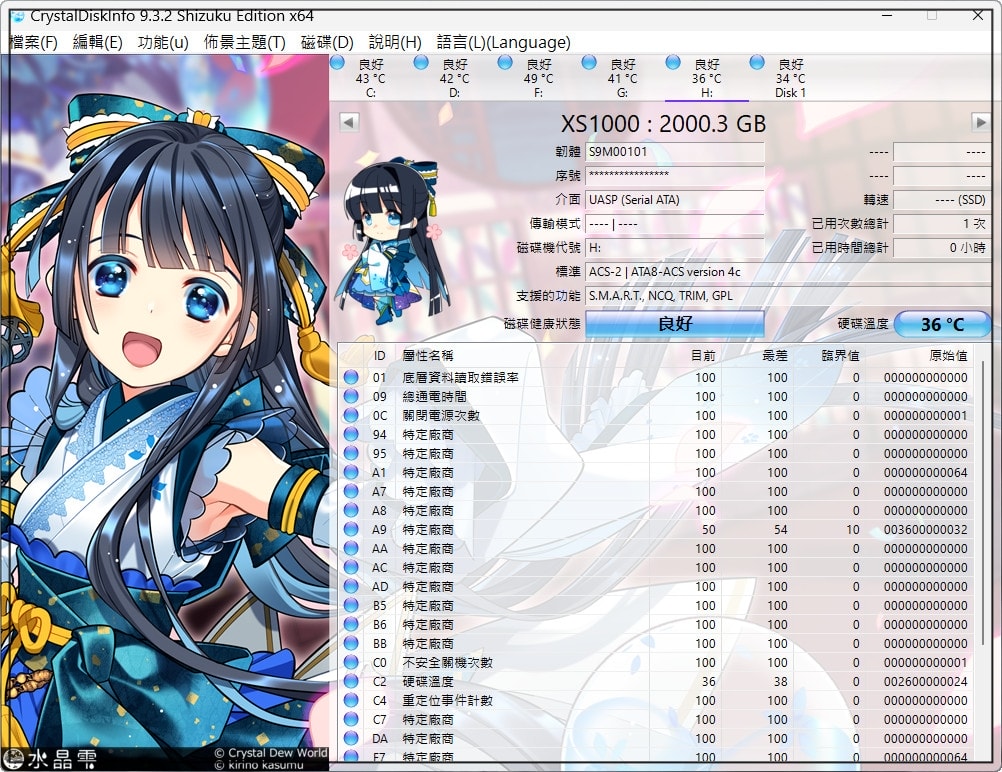Image resolution: width=1002 pixels, height=772 pixels.
Task: Open the 編輯(E) menu
Action: pyautogui.click(x=97, y=42)
